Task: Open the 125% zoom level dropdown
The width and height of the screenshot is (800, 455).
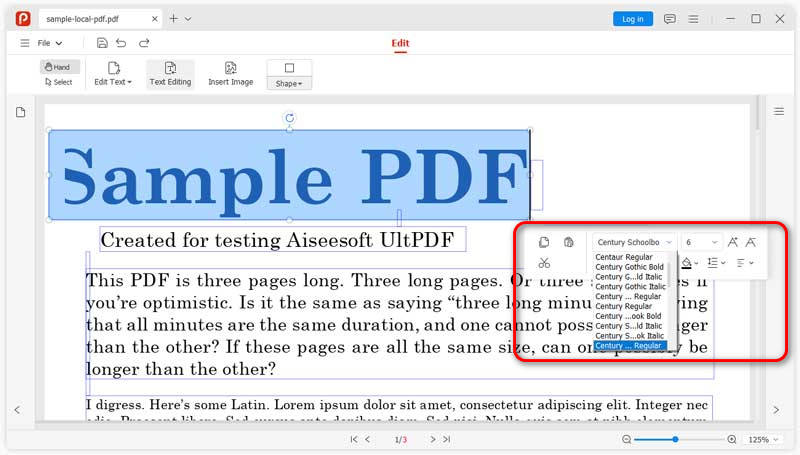Action: 764,440
